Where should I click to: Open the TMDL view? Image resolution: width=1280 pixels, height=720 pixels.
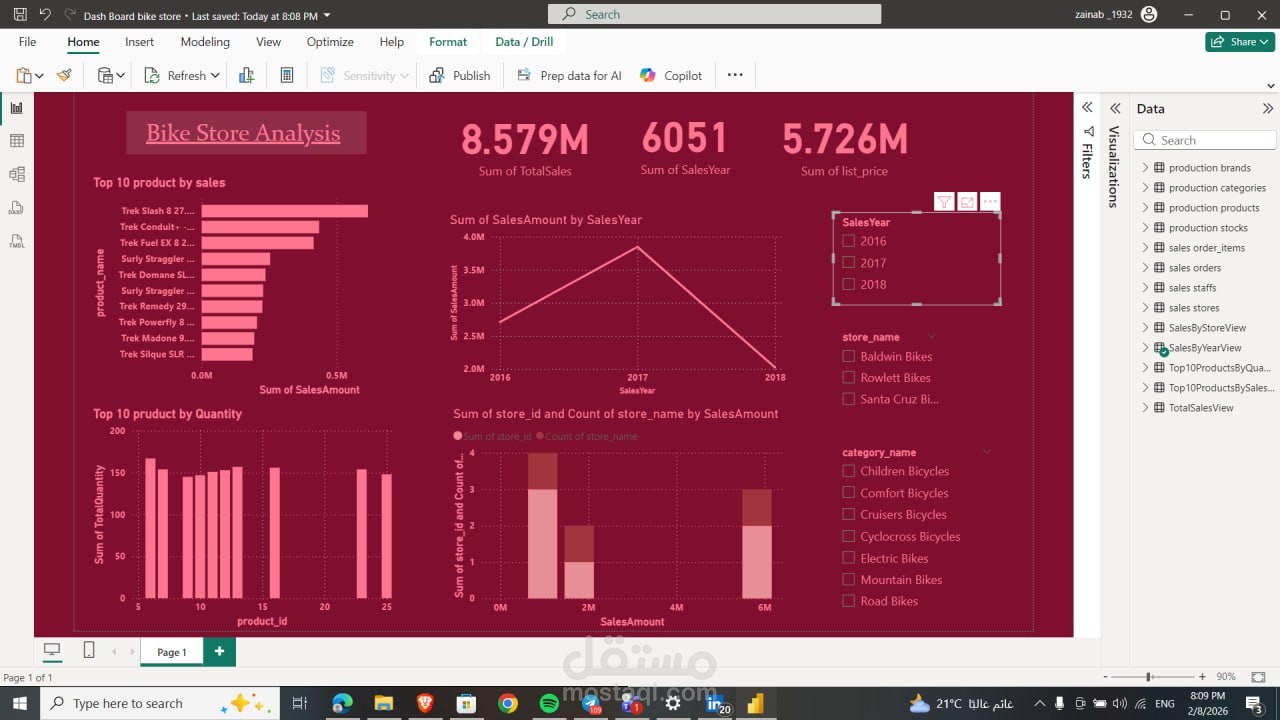[16, 240]
